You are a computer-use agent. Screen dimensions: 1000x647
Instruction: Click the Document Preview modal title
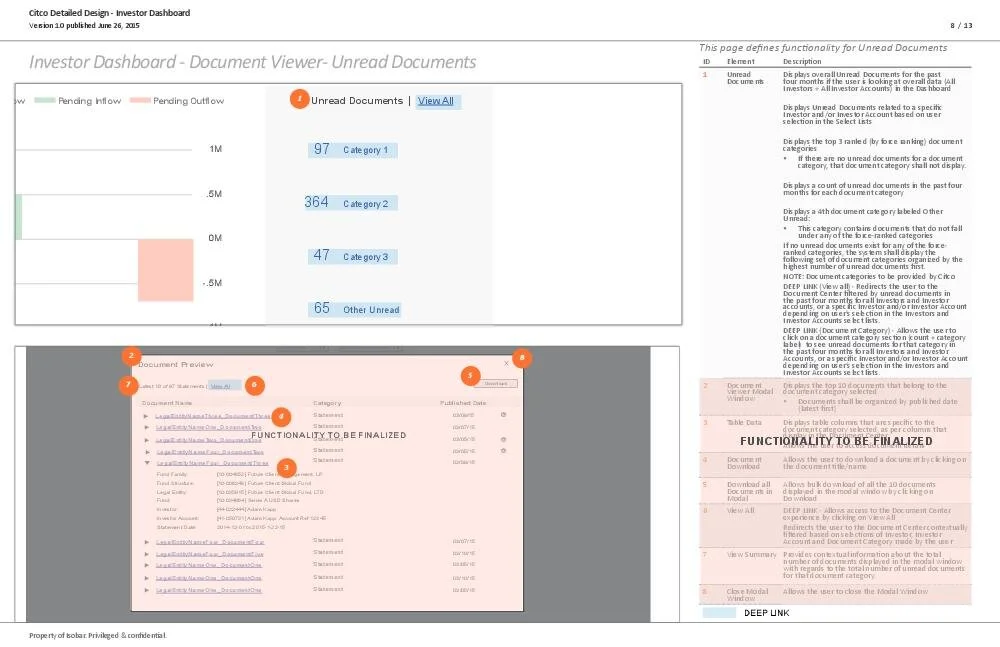[176, 364]
